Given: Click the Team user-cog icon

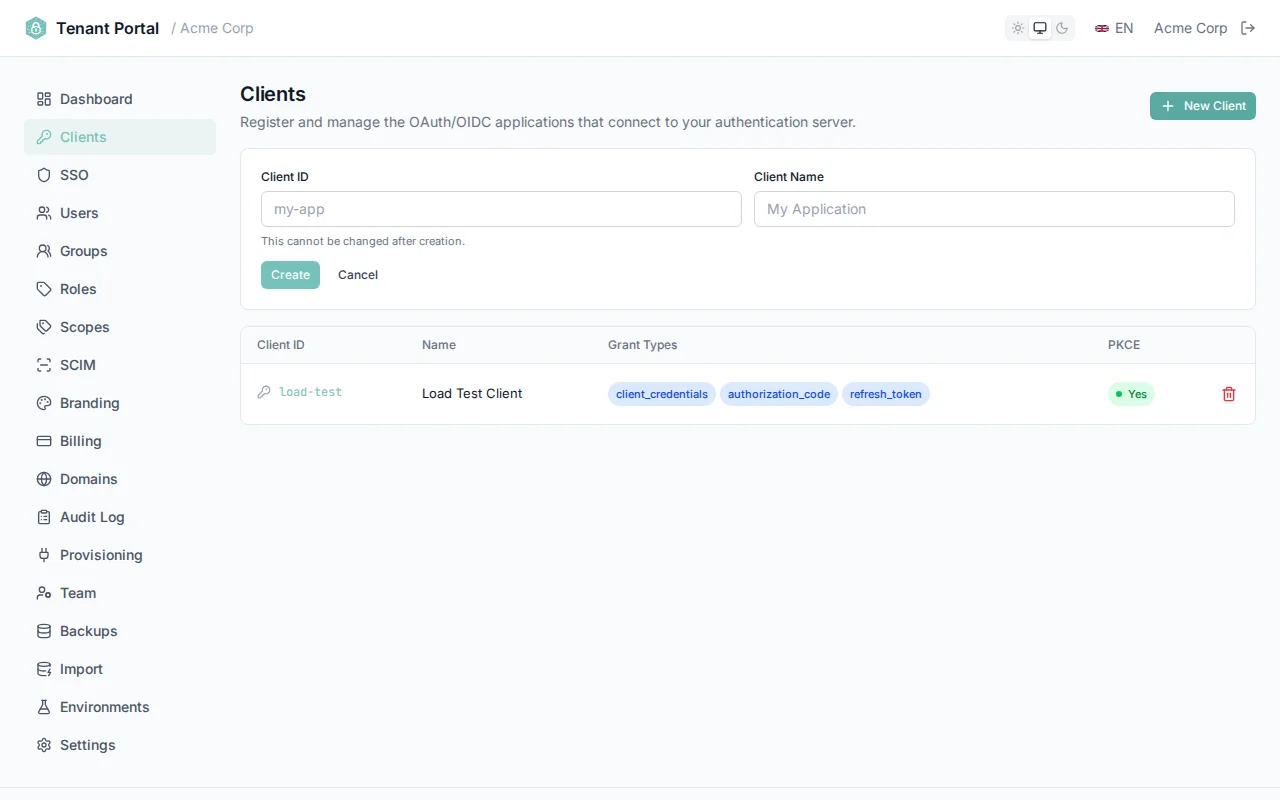Looking at the screenshot, I should tap(44, 593).
